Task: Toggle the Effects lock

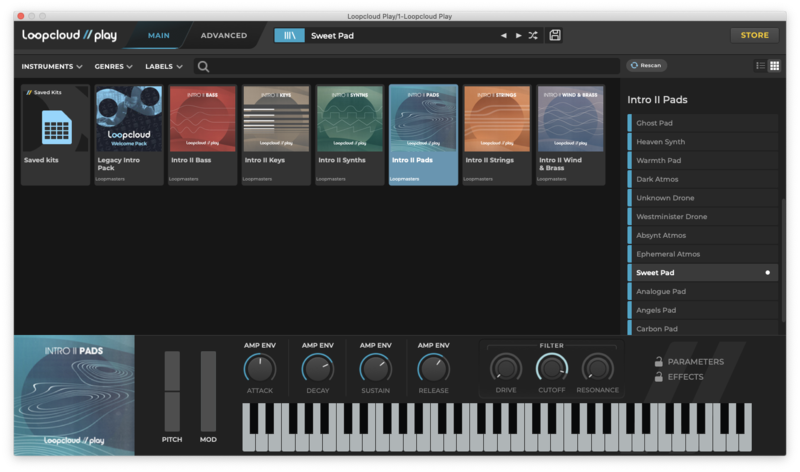Action: coord(659,377)
